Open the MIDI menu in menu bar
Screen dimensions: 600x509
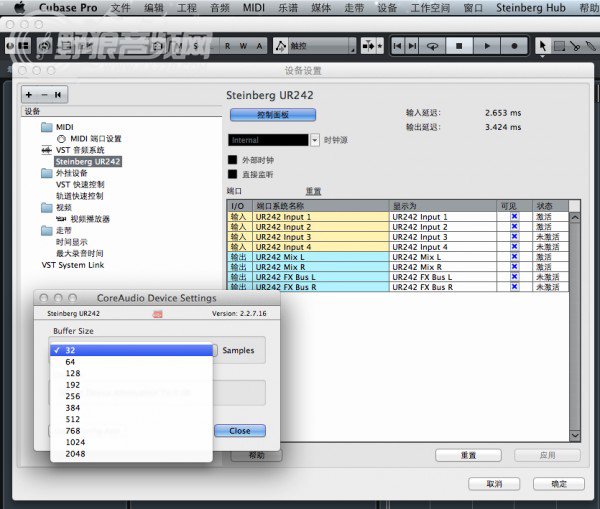point(254,8)
